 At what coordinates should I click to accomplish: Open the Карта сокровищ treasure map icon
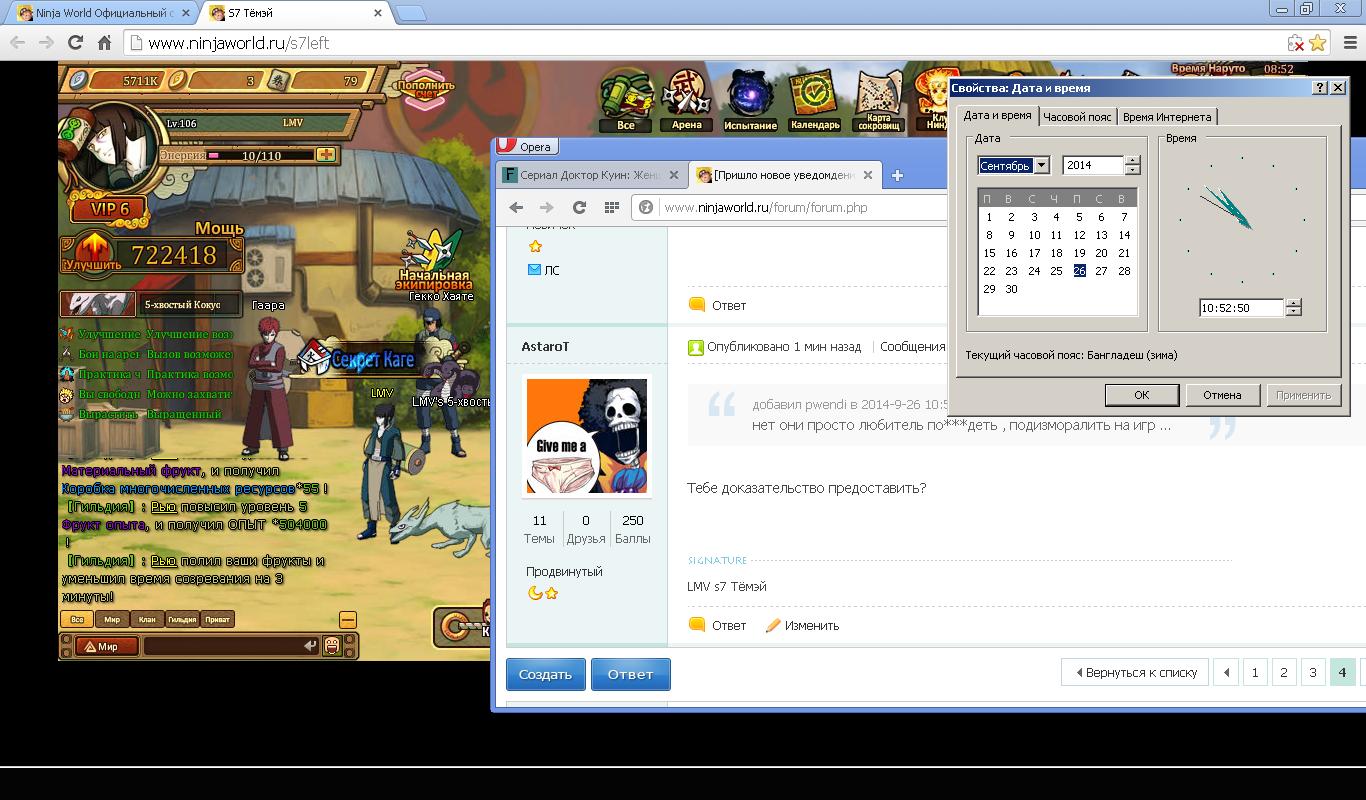click(x=879, y=99)
